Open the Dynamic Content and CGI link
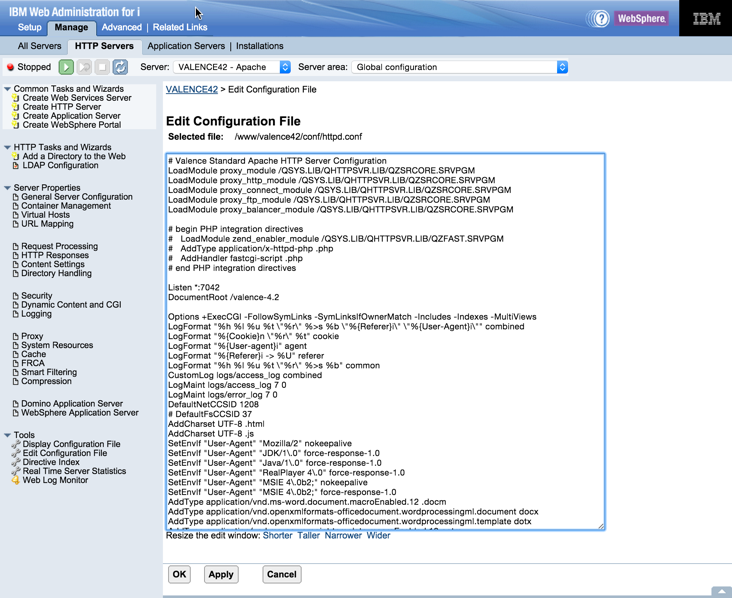This screenshot has width=732, height=598. tap(71, 305)
